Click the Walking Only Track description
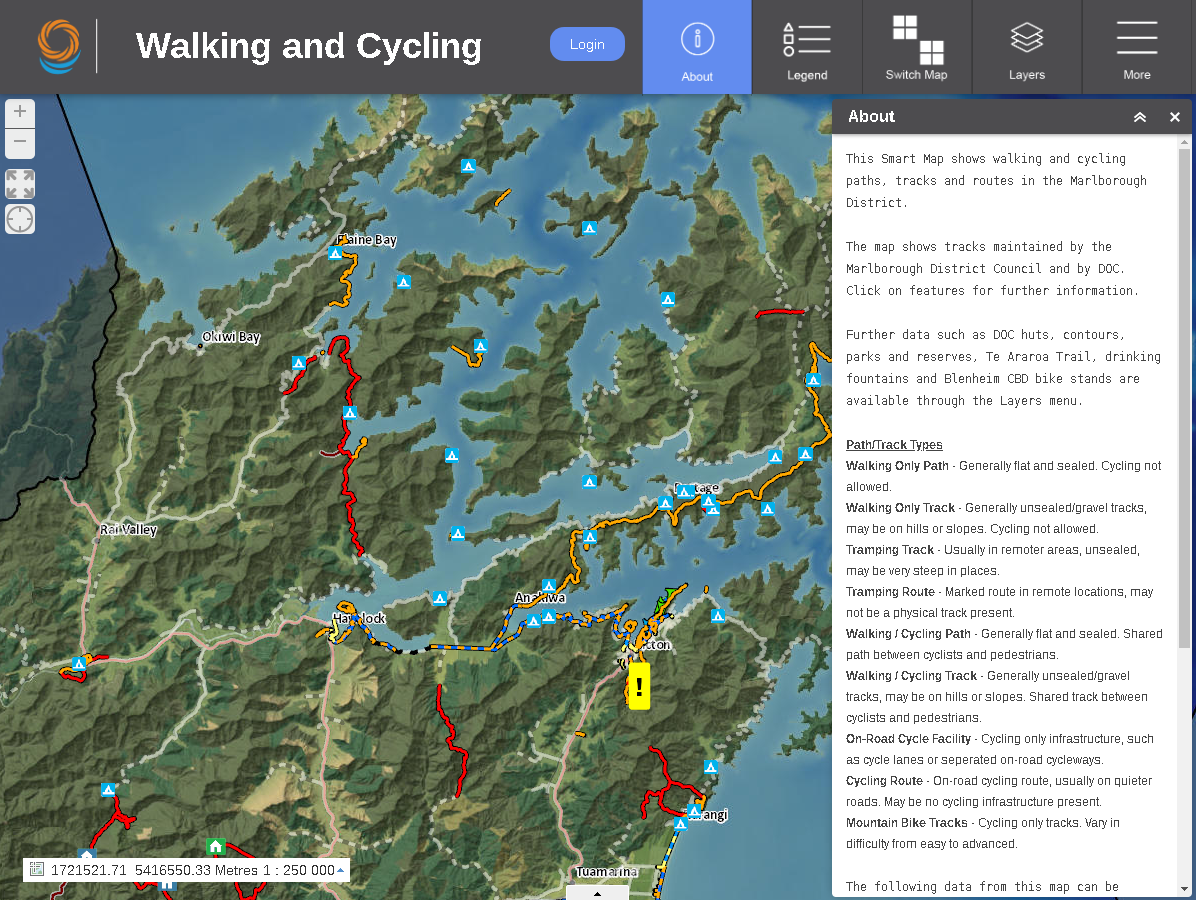The width and height of the screenshot is (1196, 900). pyautogui.click(x=996, y=518)
